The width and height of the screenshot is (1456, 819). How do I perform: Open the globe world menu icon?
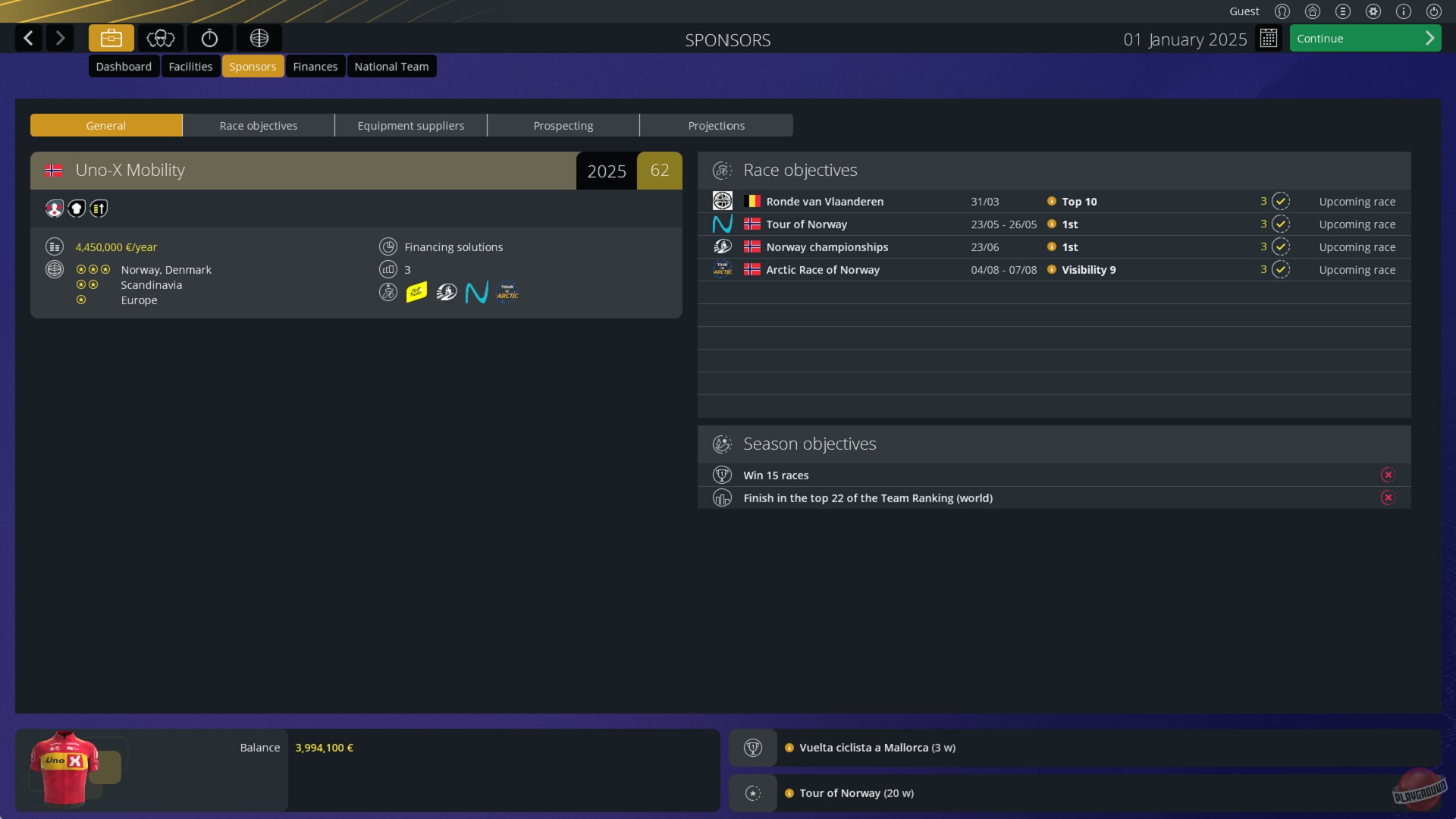pos(259,38)
